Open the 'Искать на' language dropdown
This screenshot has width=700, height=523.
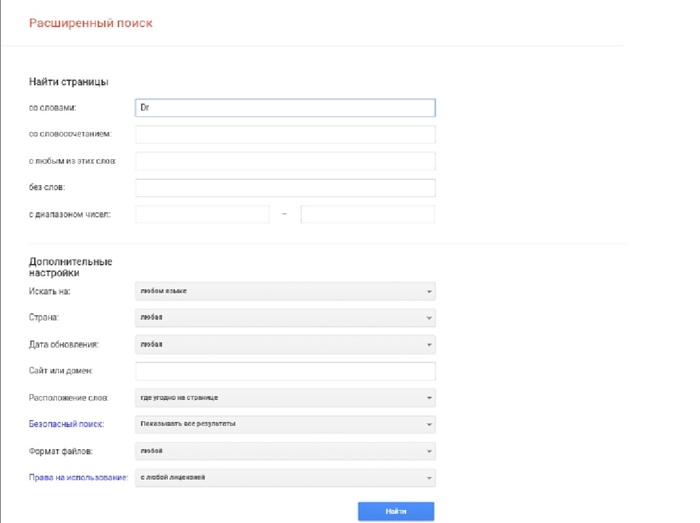tap(285, 291)
